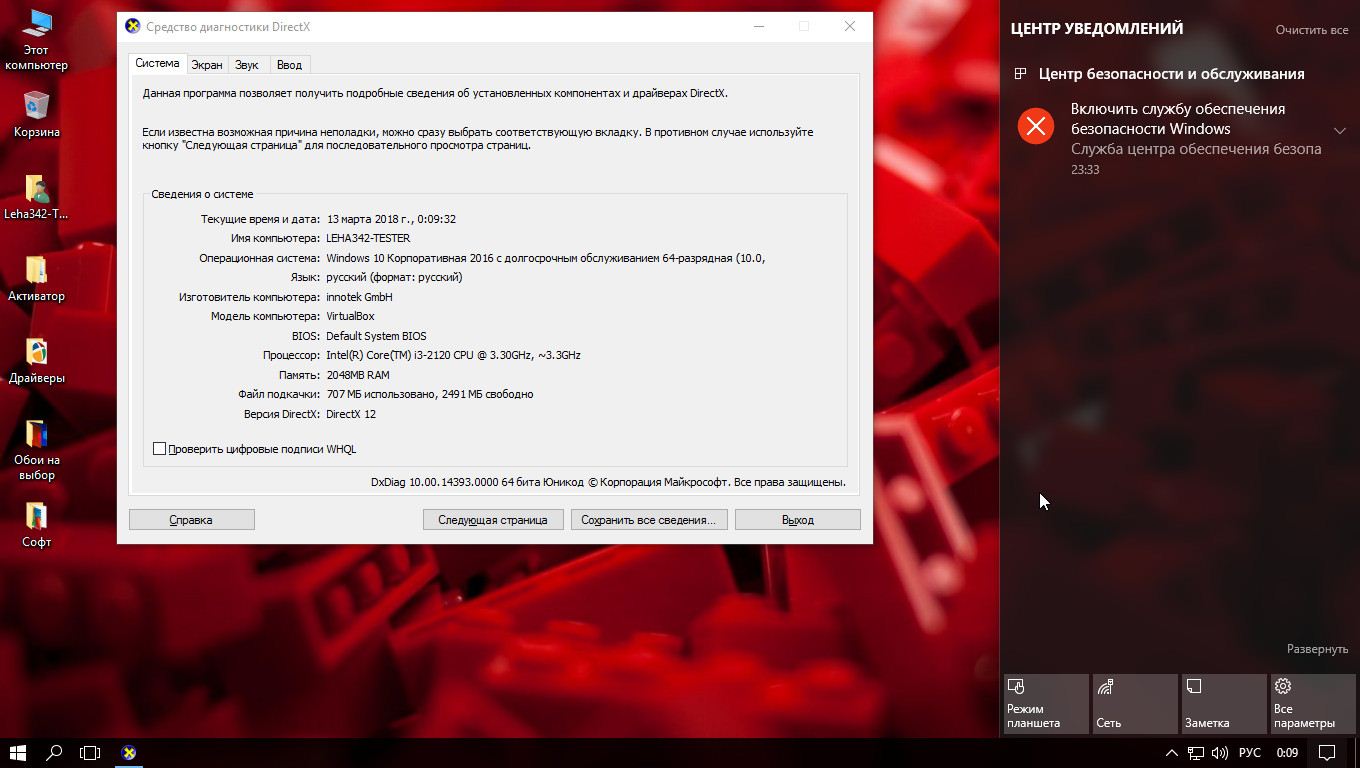Click the VirtualBox computer model value
Image resolution: width=1360 pixels, height=768 pixels.
[350, 316]
